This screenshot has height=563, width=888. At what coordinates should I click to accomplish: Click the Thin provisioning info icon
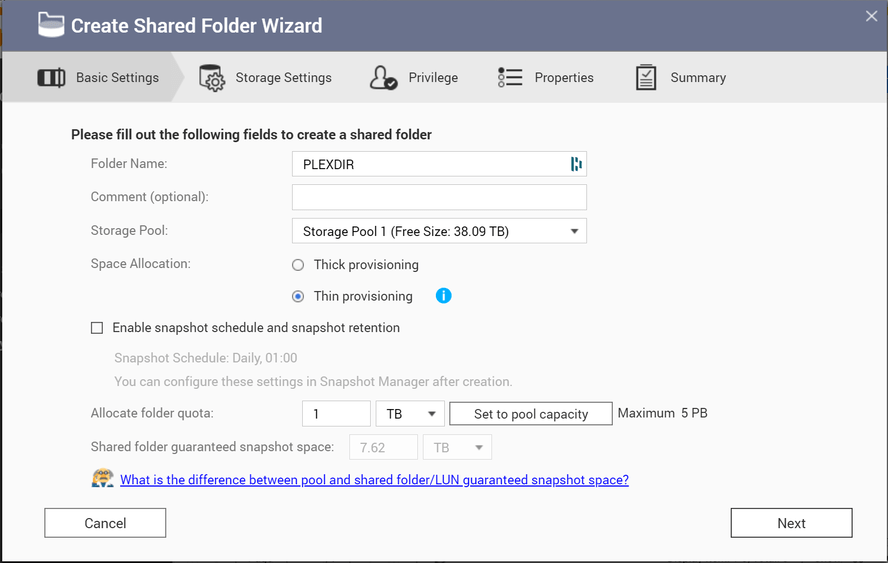tap(443, 296)
